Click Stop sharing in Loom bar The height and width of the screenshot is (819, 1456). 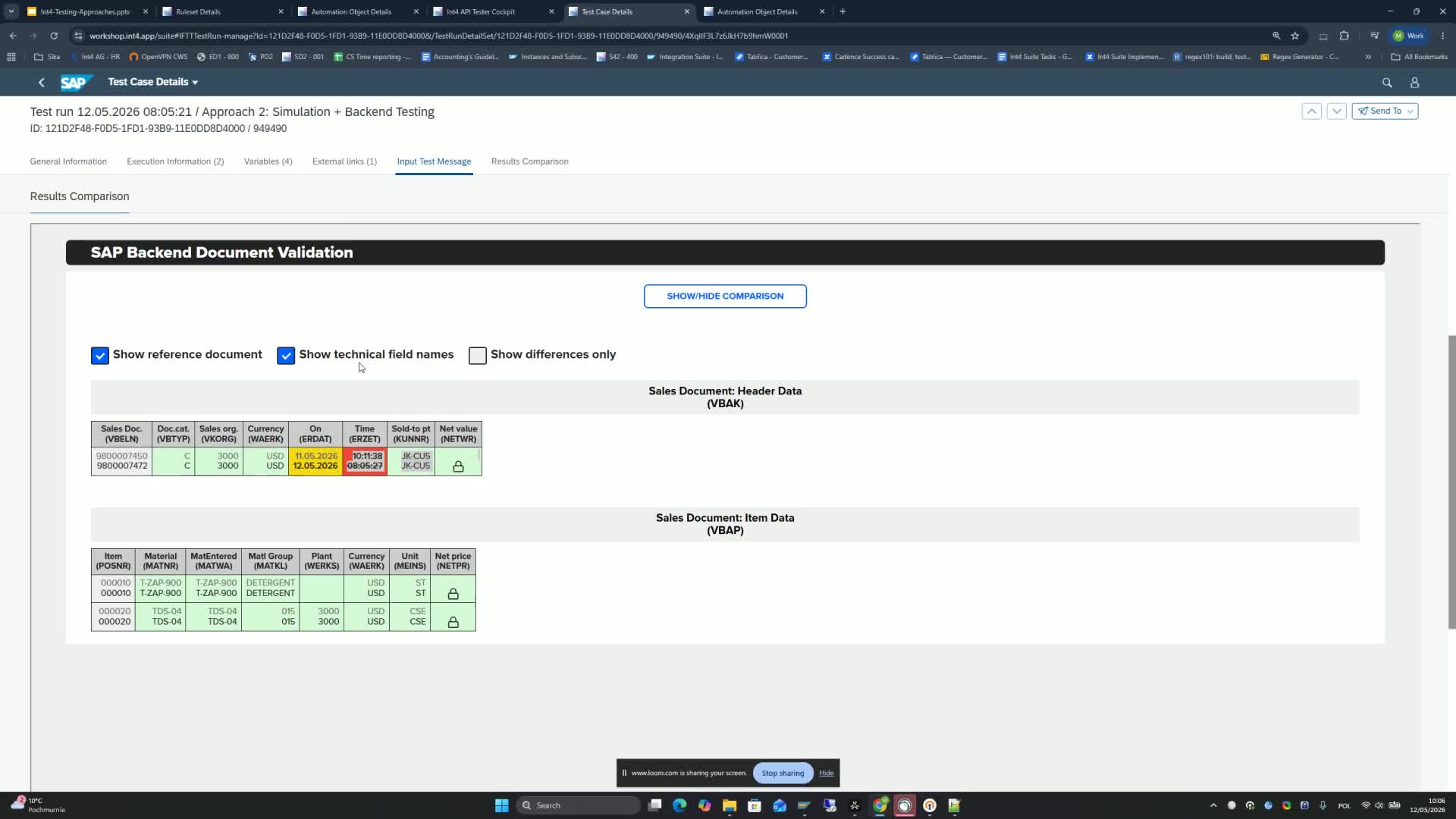(783, 773)
